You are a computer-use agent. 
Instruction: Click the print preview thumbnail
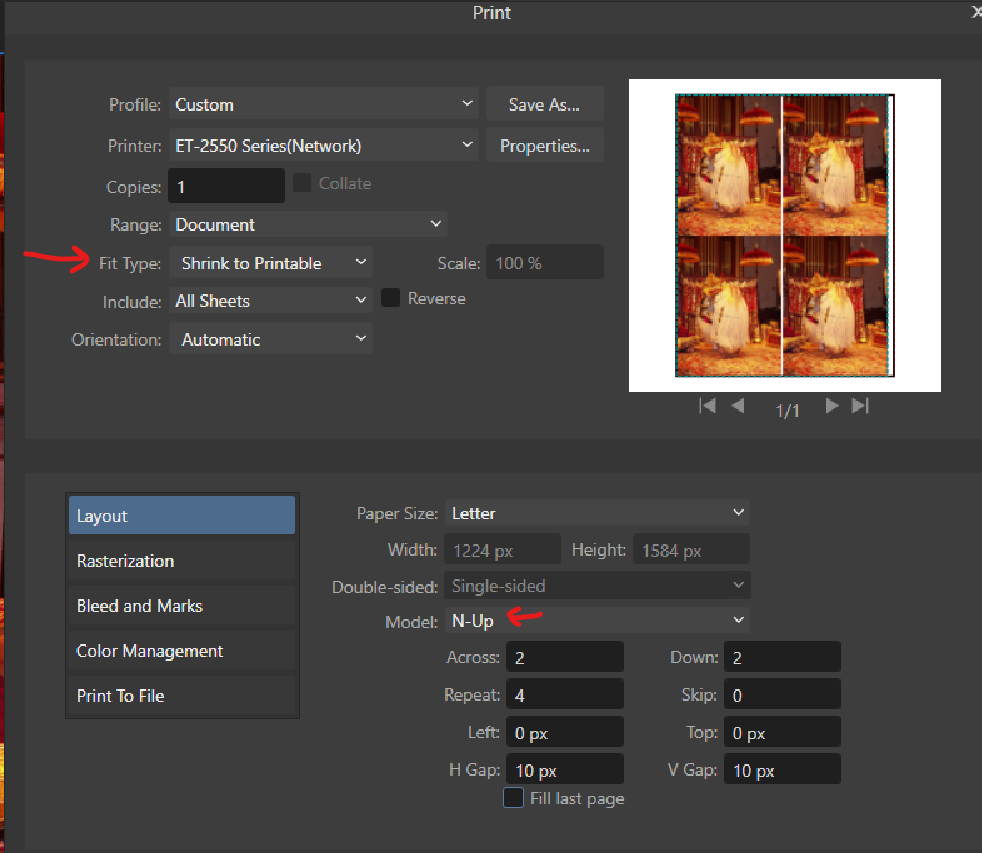click(784, 235)
